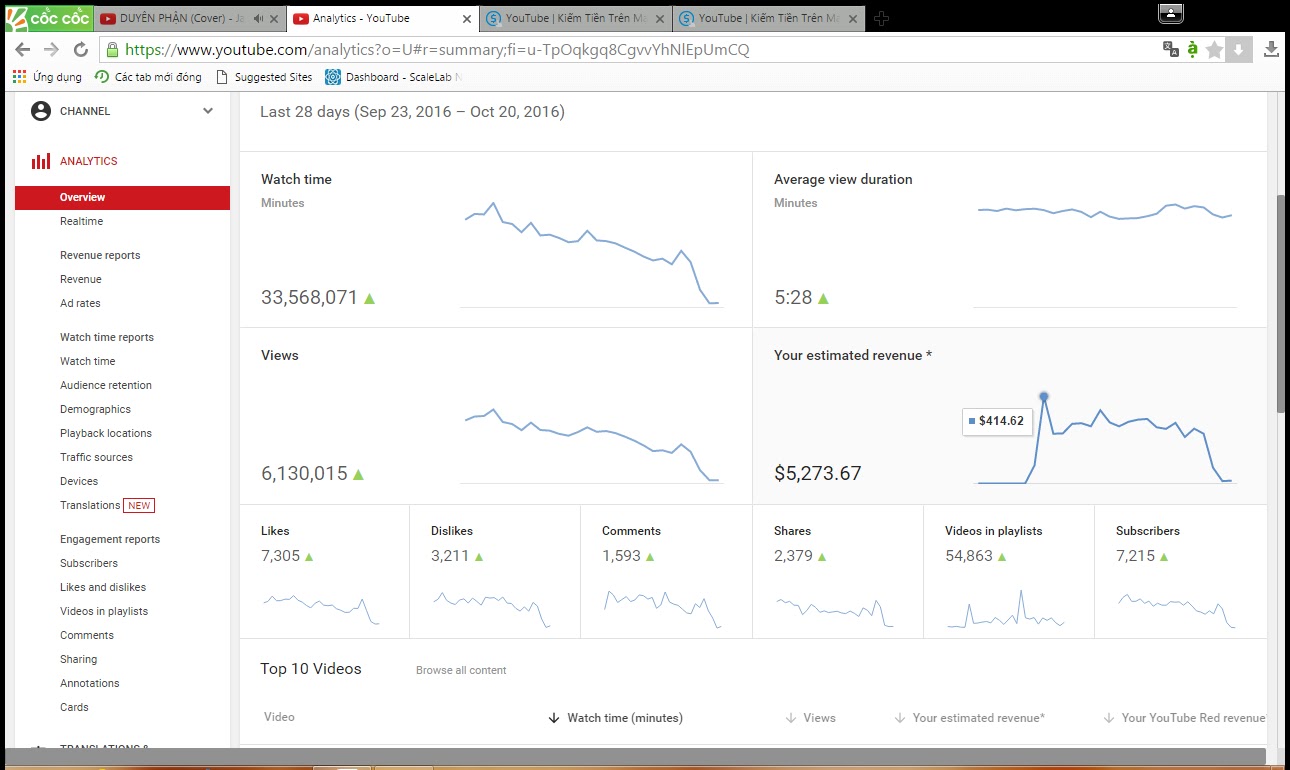Close the DUYÊN PHẬN (Cover) tab
Screen dimensions: 1290x770
click(x=276, y=18)
